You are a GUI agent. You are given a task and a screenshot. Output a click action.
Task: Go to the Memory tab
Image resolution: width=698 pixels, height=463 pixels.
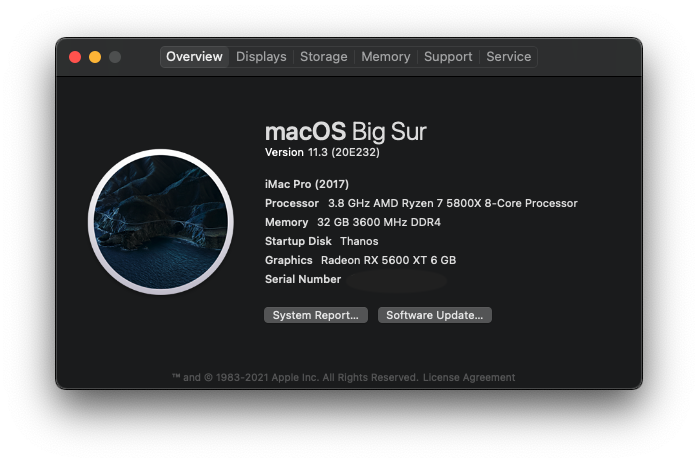(386, 57)
